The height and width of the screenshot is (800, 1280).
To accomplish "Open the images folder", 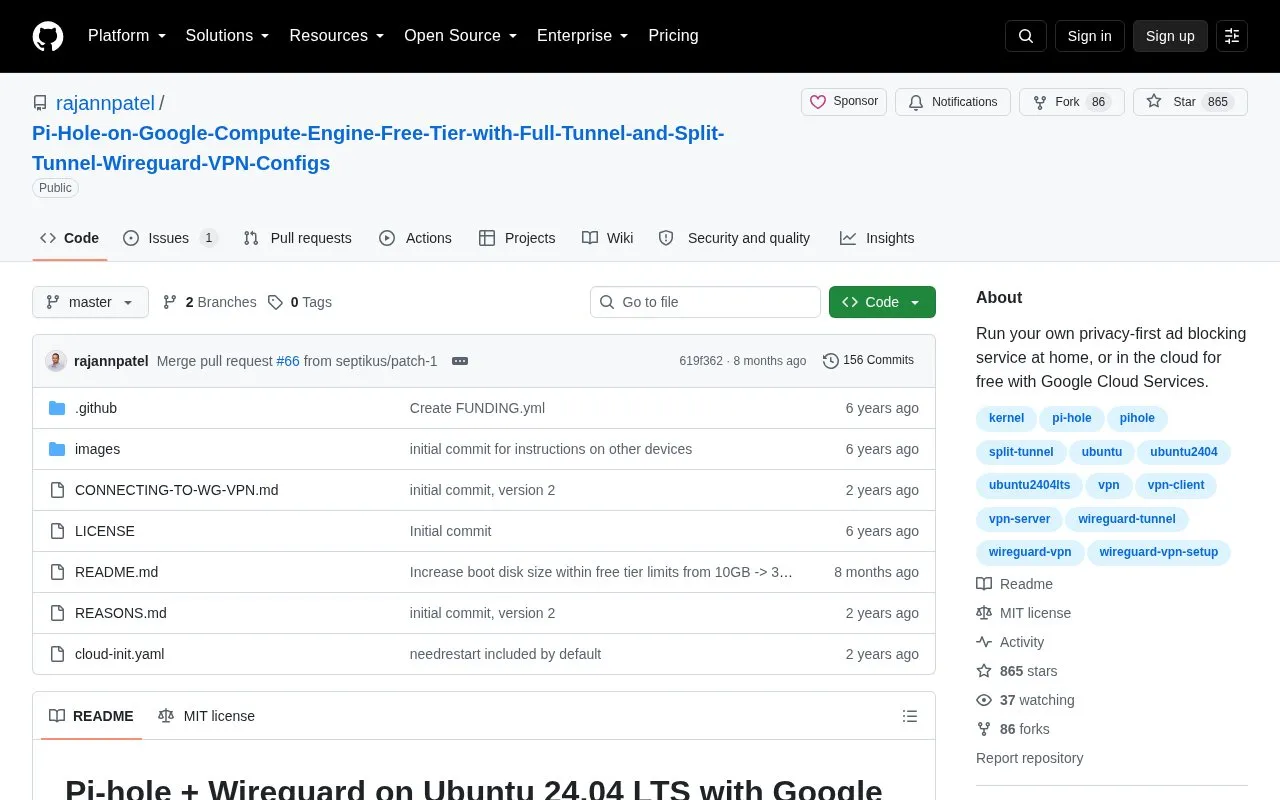I will pyautogui.click(x=97, y=449).
